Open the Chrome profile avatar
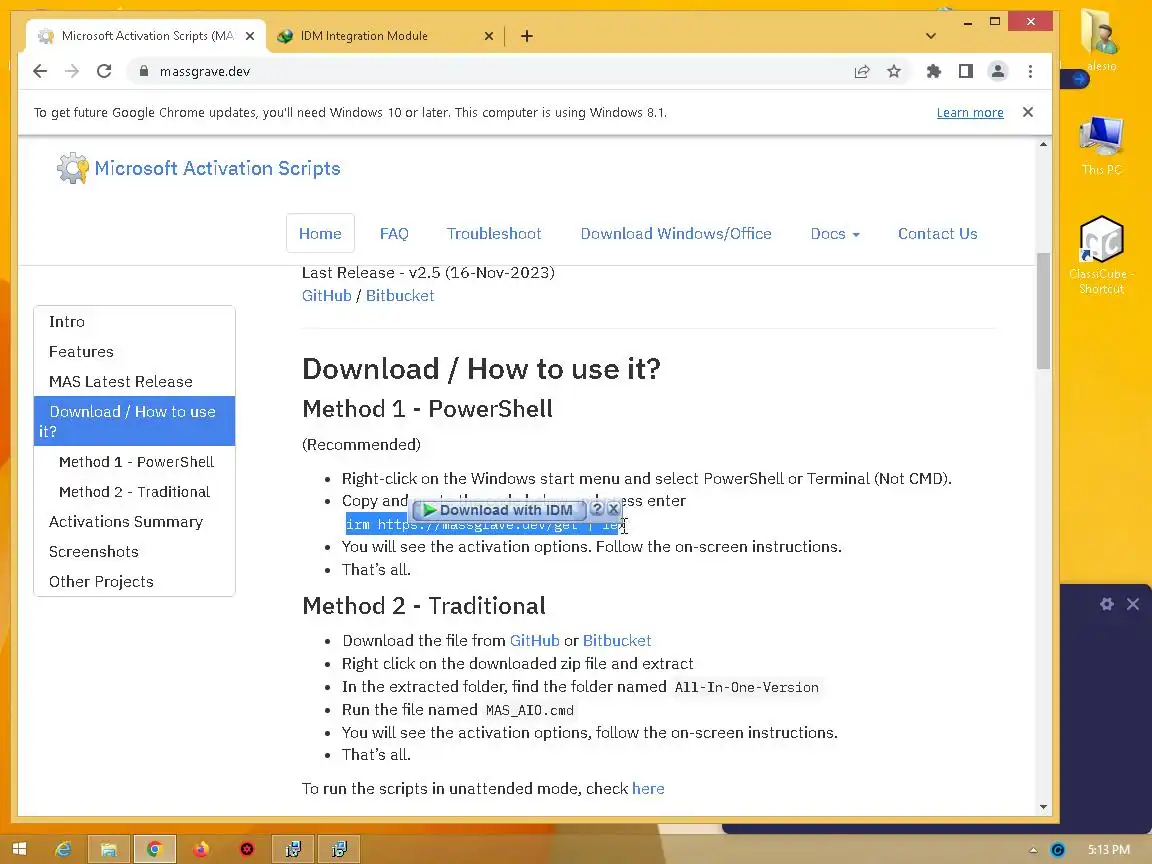The image size is (1152, 864). tap(998, 71)
